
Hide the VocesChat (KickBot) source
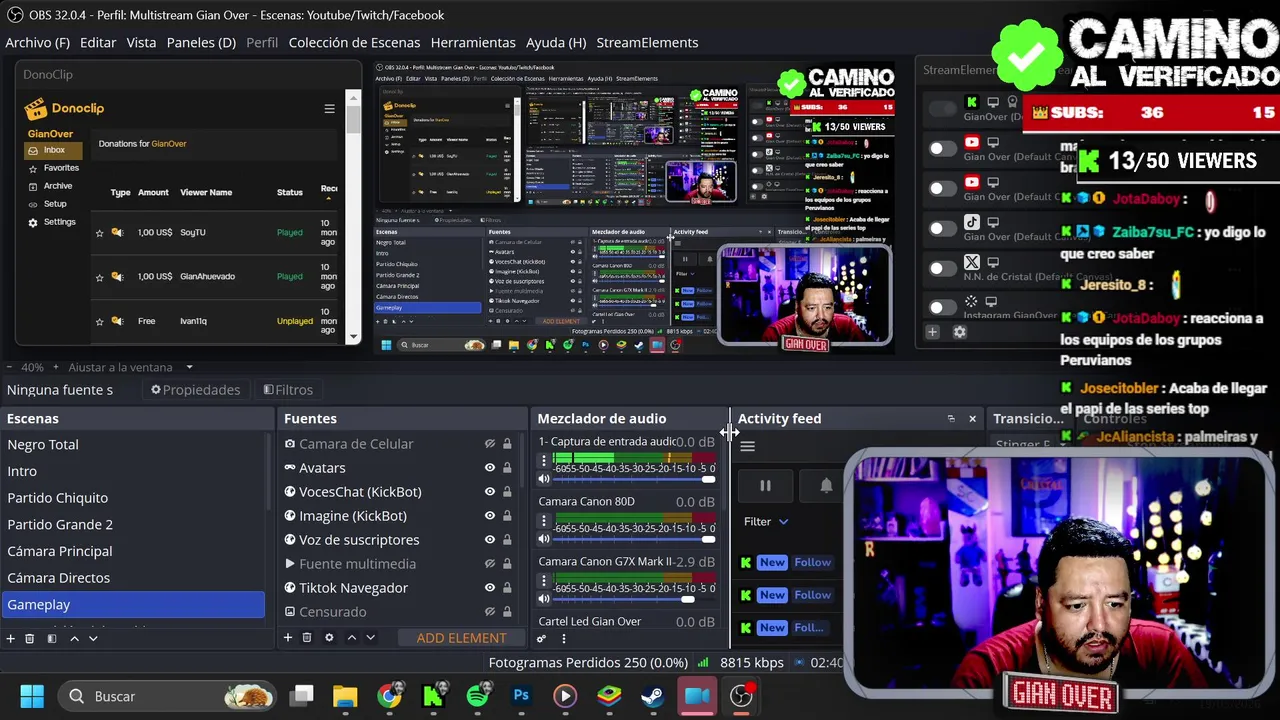coord(490,492)
